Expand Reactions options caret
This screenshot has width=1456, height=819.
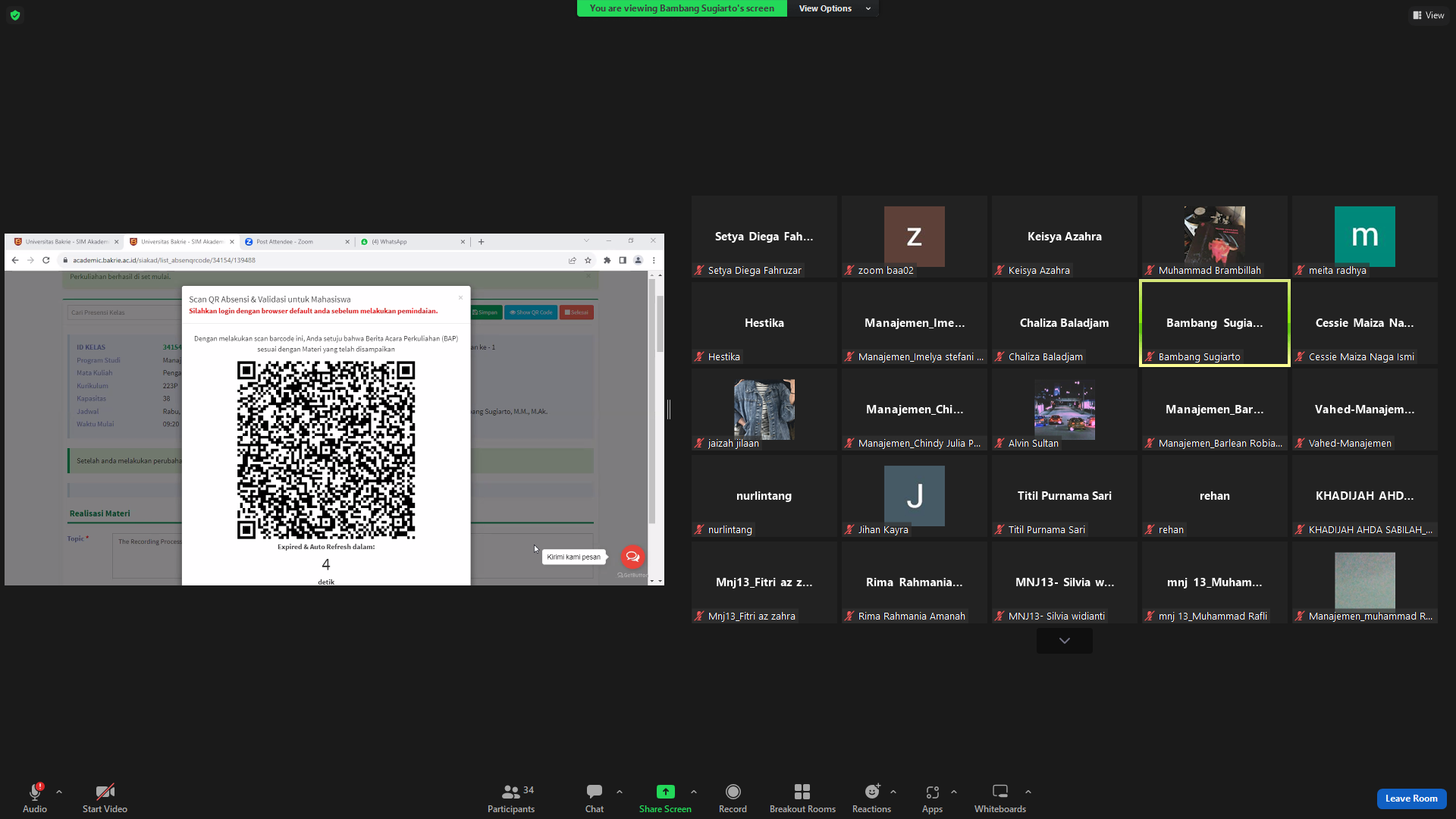pyautogui.click(x=893, y=792)
